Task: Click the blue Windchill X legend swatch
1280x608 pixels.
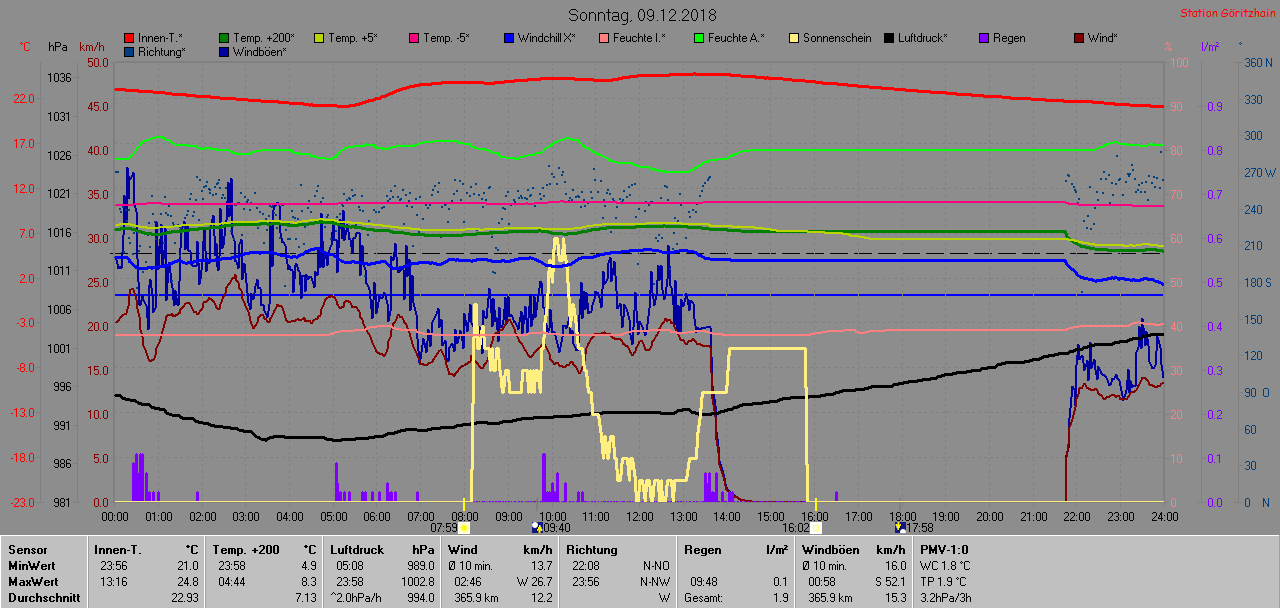Action: pos(510,38)
